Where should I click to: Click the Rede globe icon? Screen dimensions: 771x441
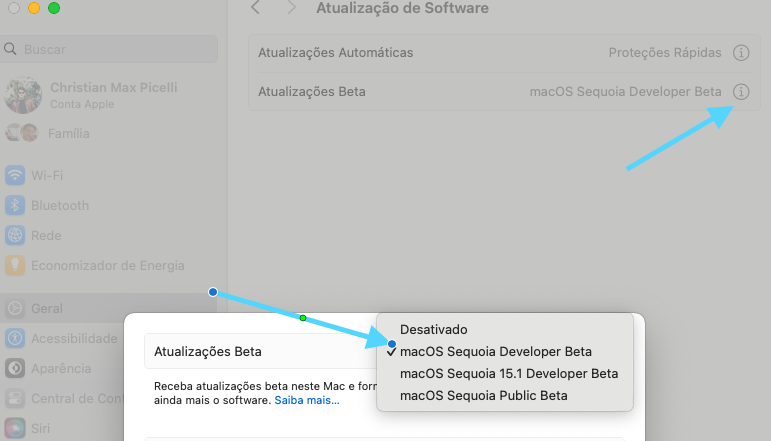(15, 235)
